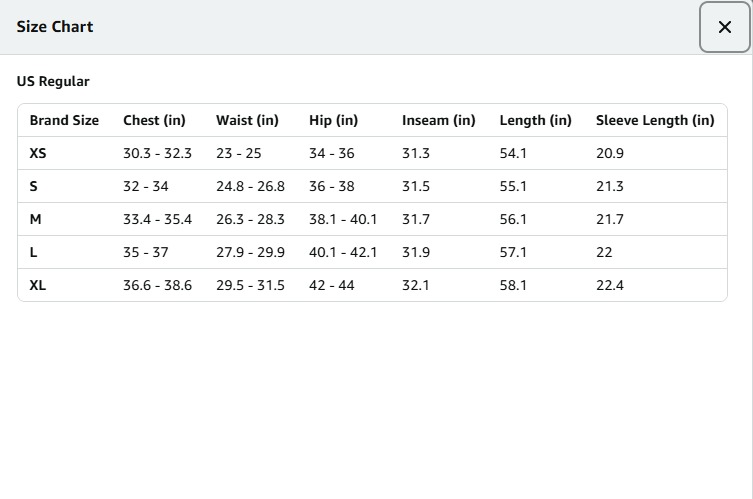753x499 pixels.
Task: Click the chest value 30.3 - 32.3
Action: pyautogui.click(x=157, y=153)
